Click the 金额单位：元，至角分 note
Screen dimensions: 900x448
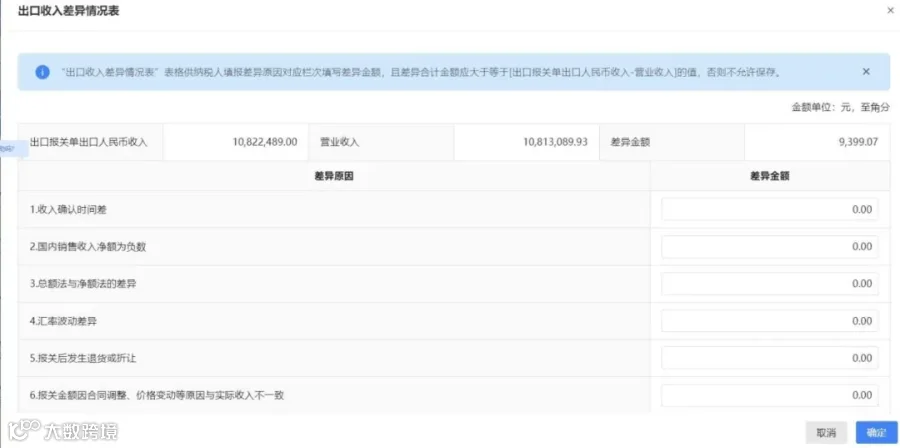[x=840, y=107]
